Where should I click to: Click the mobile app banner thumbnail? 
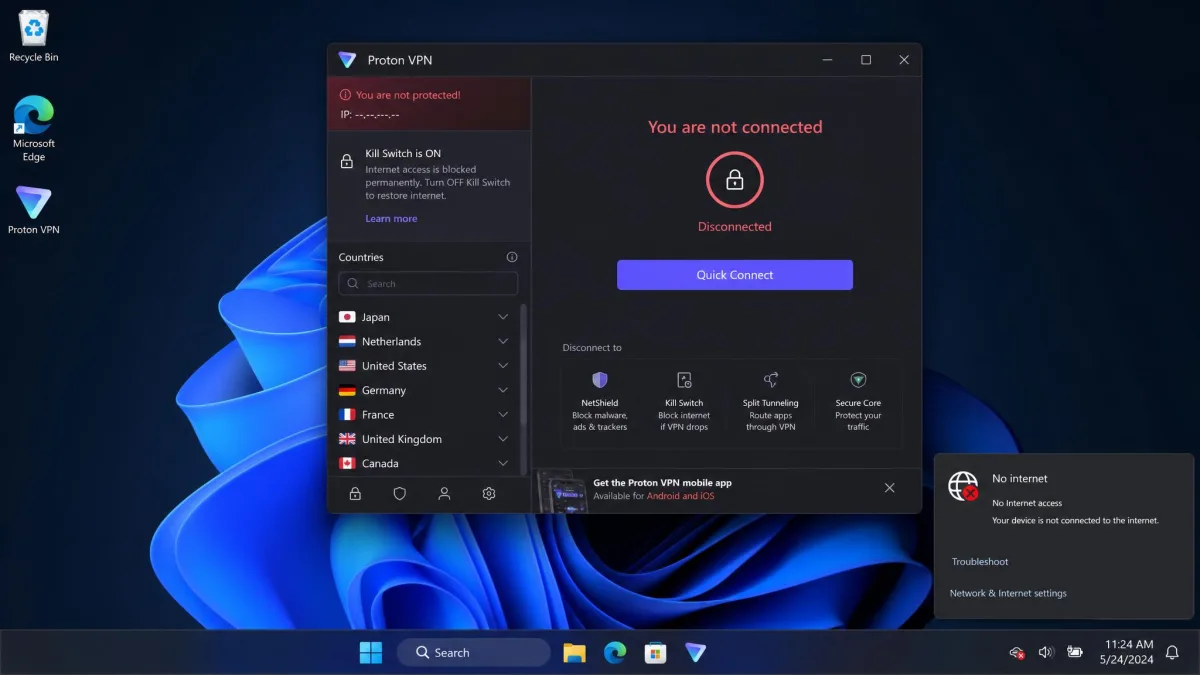pyautogui.click(x=562, y=491)
